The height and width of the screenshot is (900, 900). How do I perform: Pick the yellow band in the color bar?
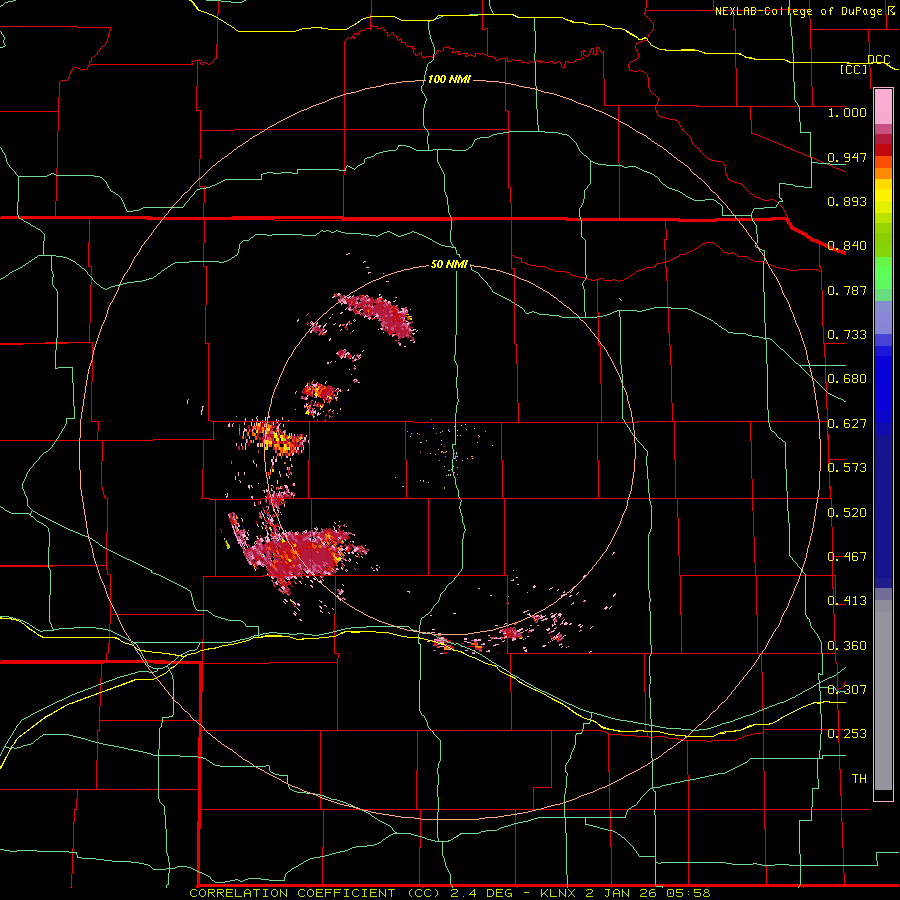883,196
